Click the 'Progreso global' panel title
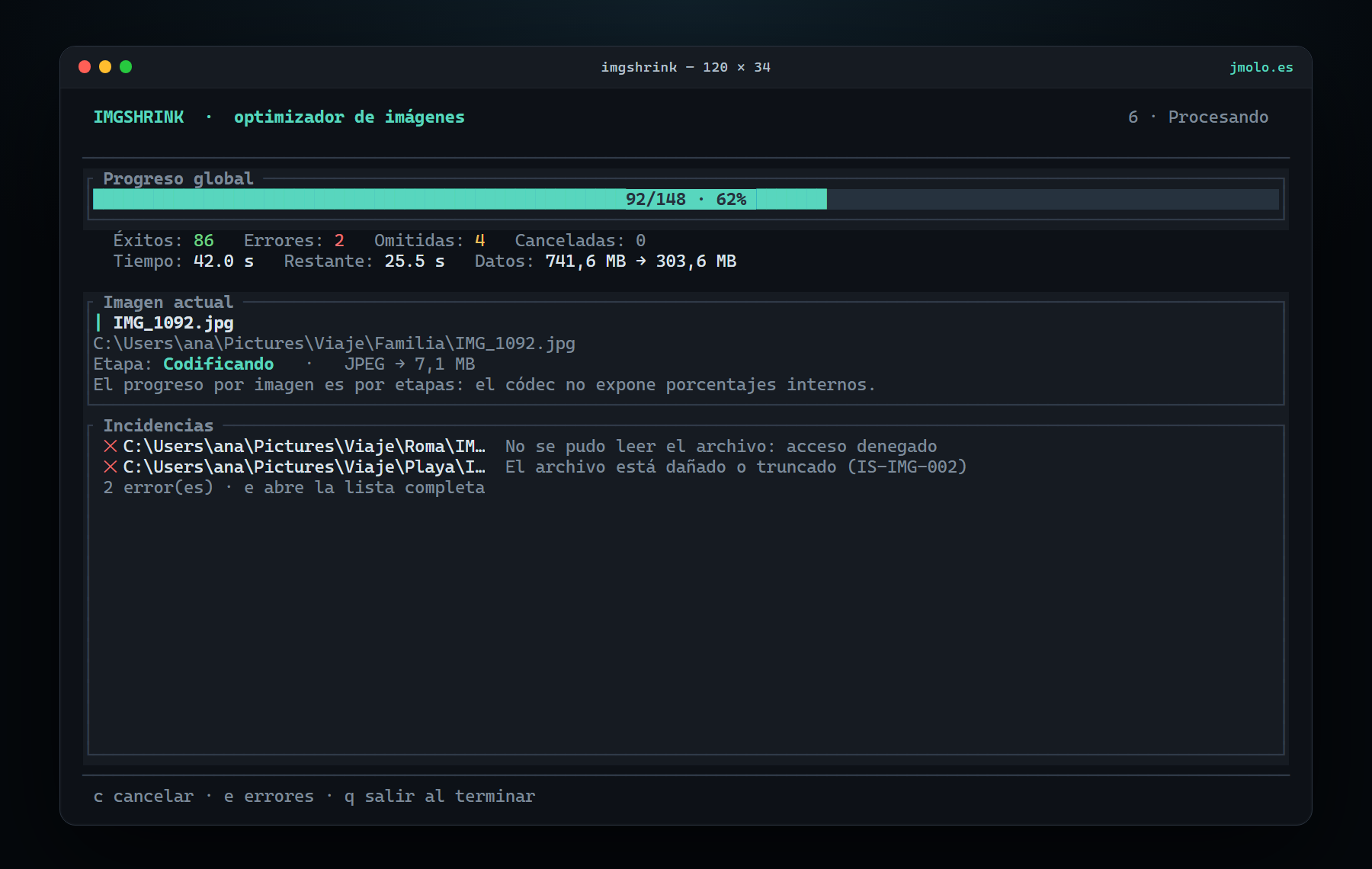Viewport: 1372px width, 869px height. [x=178, y=178]
